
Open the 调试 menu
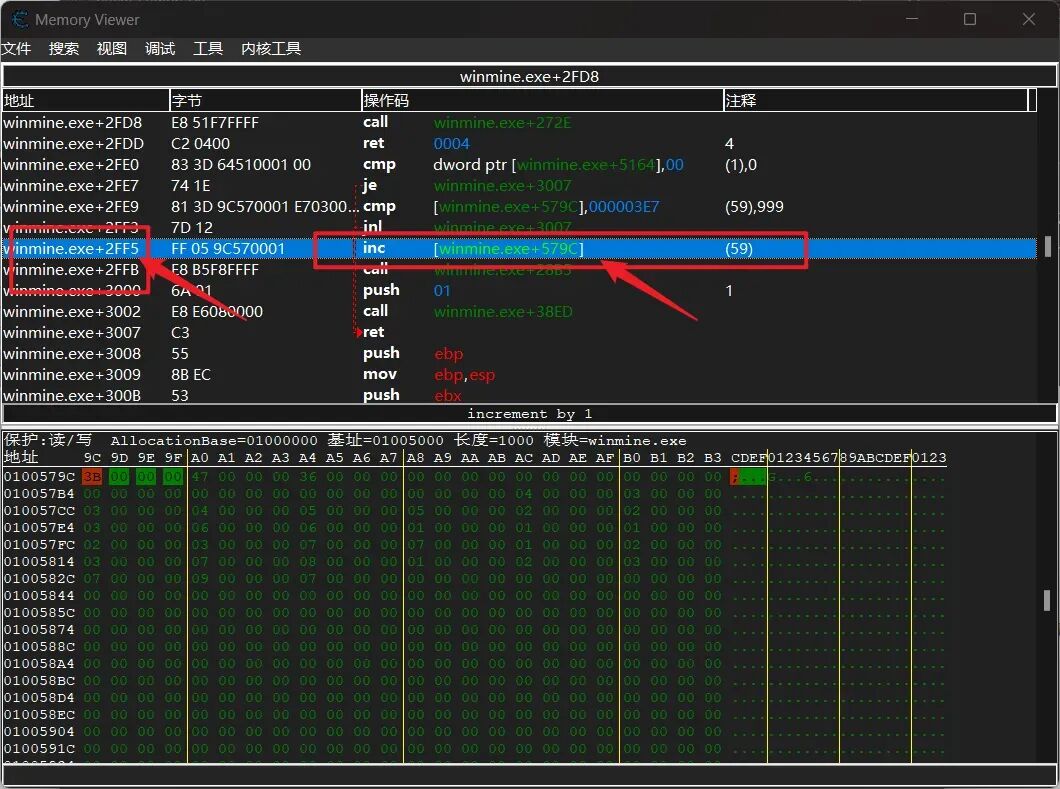tap(160, 48)
